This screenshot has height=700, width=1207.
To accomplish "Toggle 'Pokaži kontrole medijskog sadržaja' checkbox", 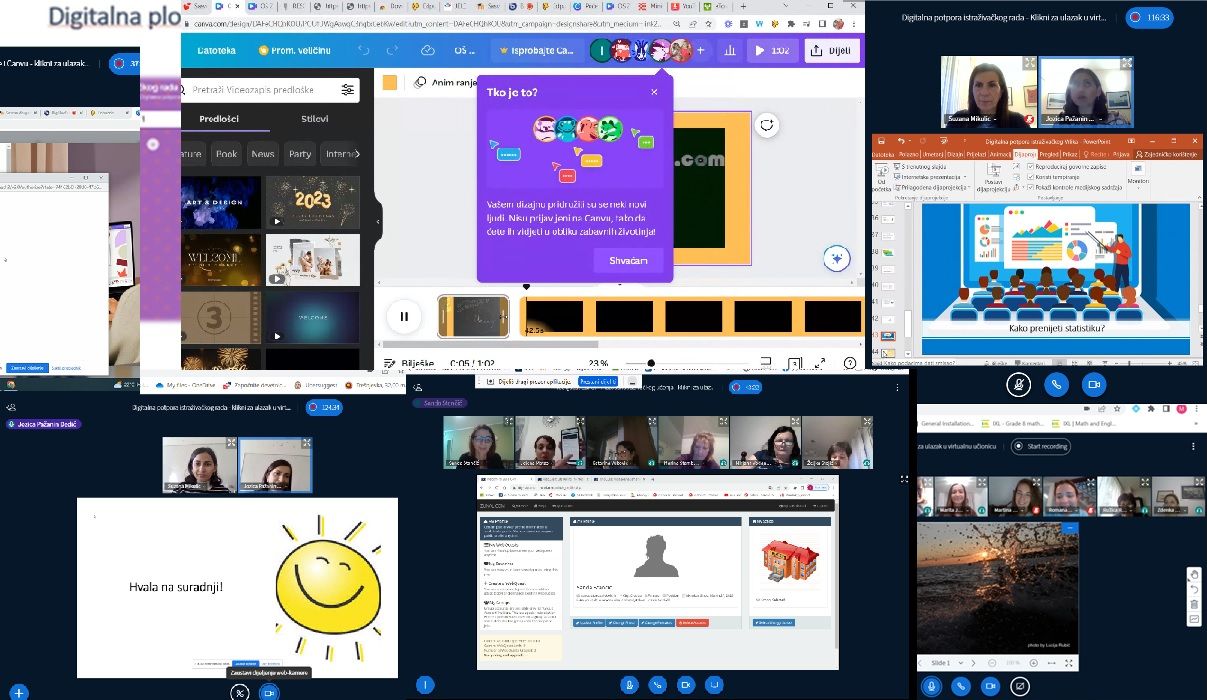I will (x=1031, y=186).
